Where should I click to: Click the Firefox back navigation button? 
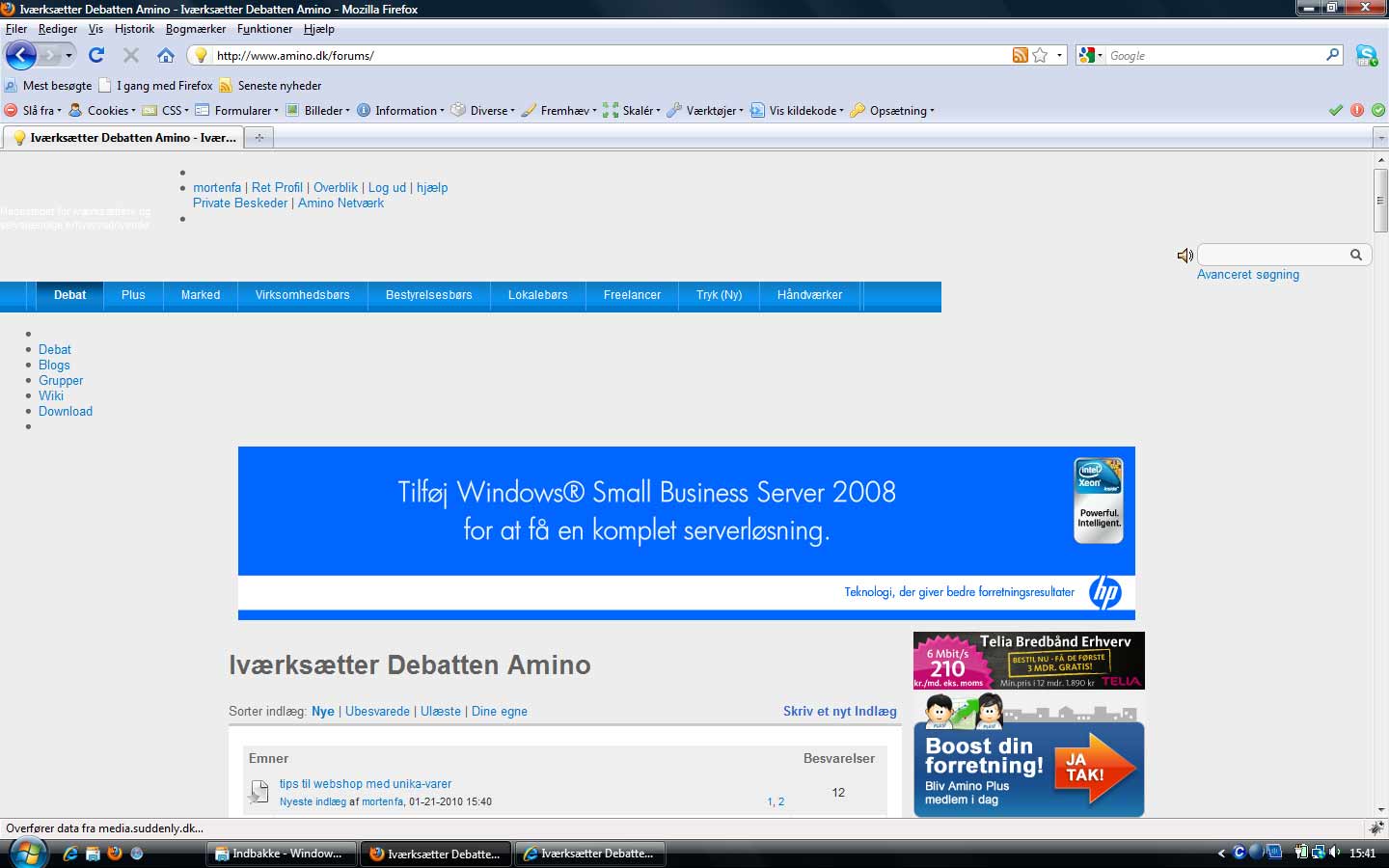pyautogui.click(x=21, y=55)
